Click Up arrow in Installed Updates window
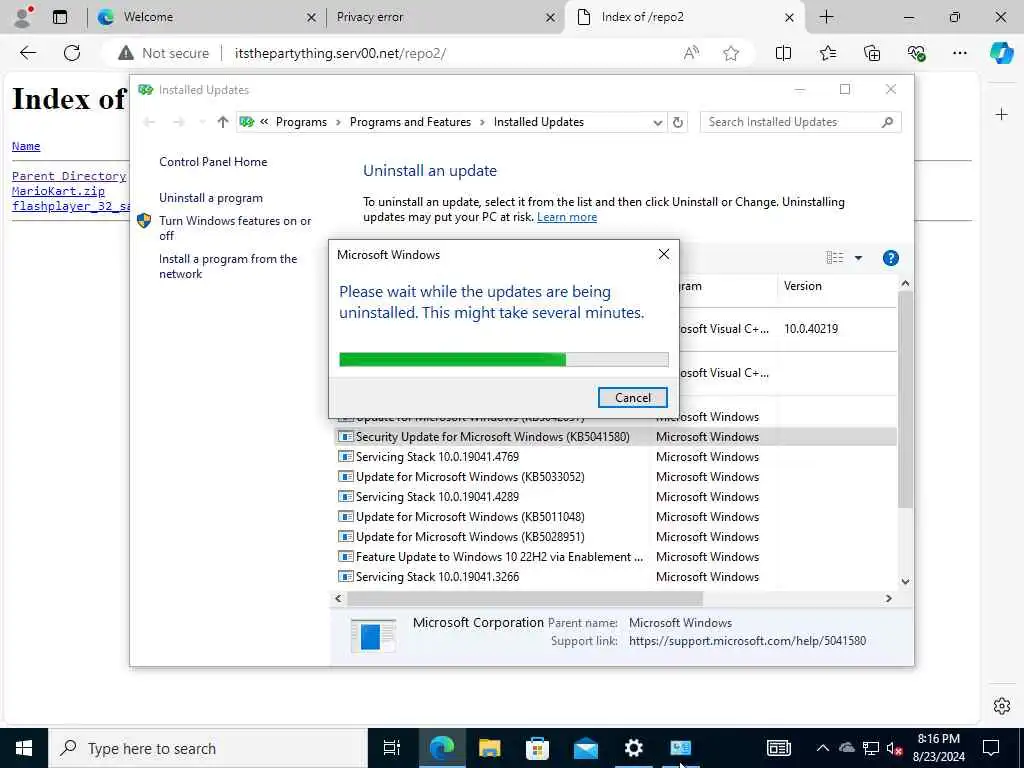The width and height of the screenshot is (1024, 768). point(223,122)
